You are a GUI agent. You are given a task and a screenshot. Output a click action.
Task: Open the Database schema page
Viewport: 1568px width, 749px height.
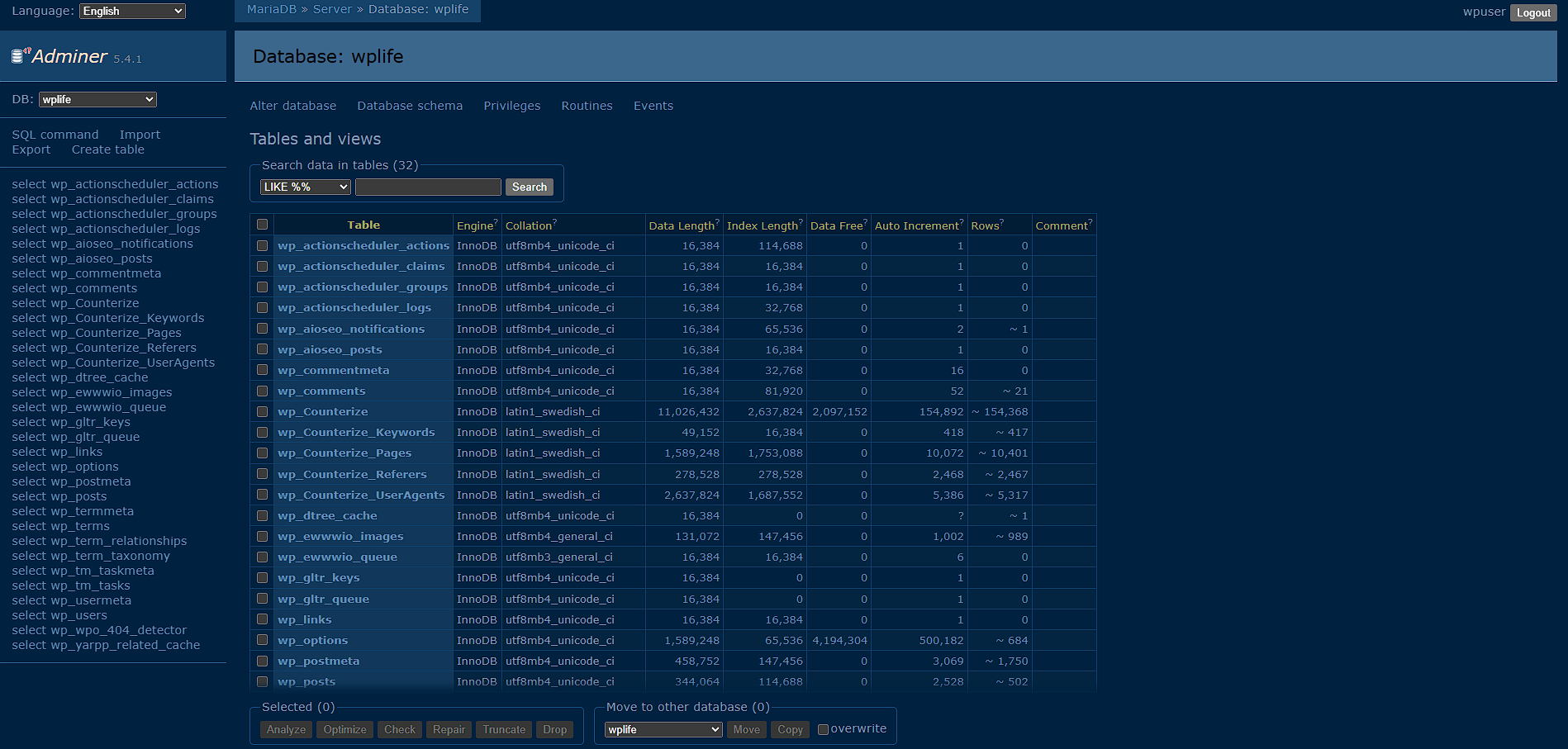tap(410, 106)
